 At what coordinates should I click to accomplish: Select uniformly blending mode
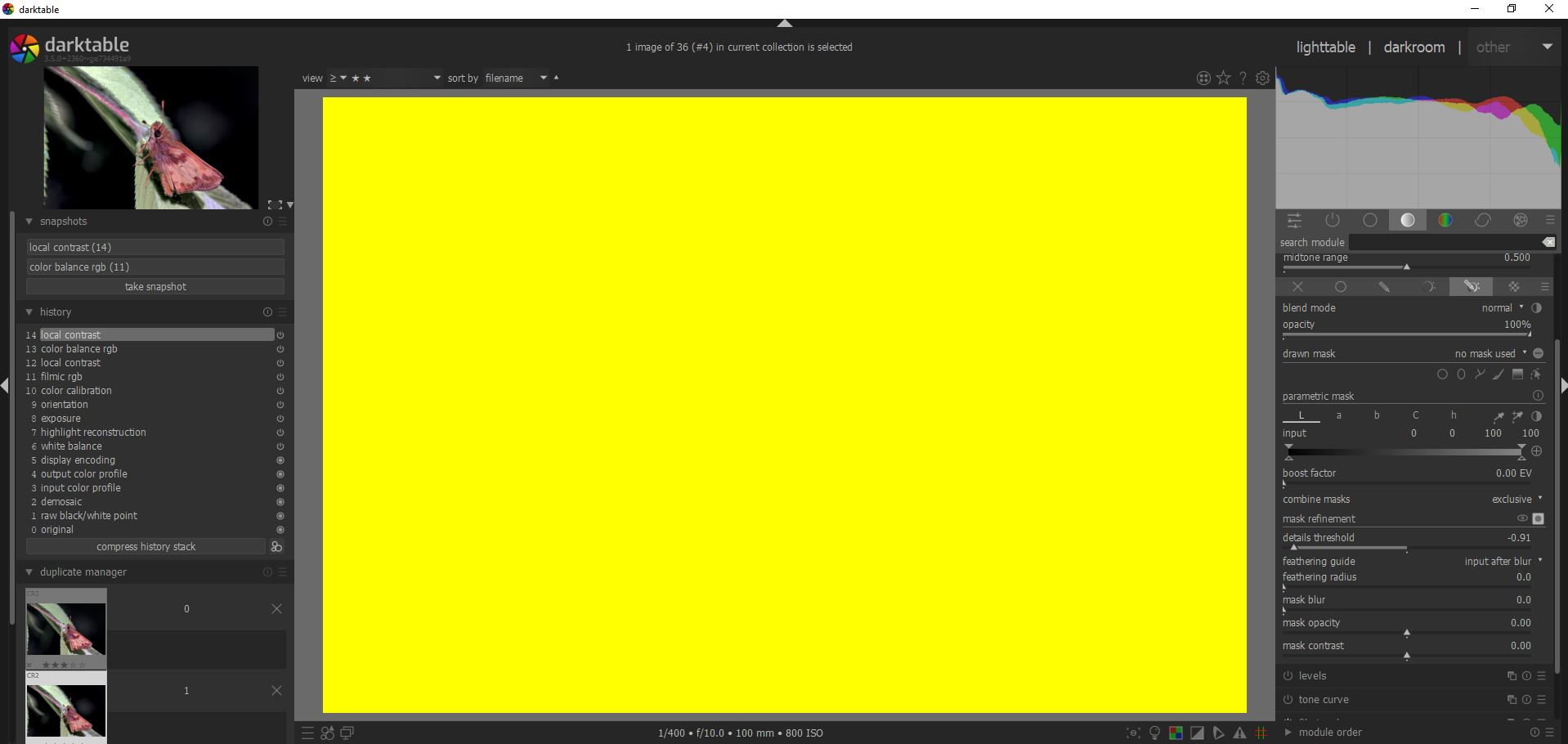pyautogui.click(x=1341, y=287)
